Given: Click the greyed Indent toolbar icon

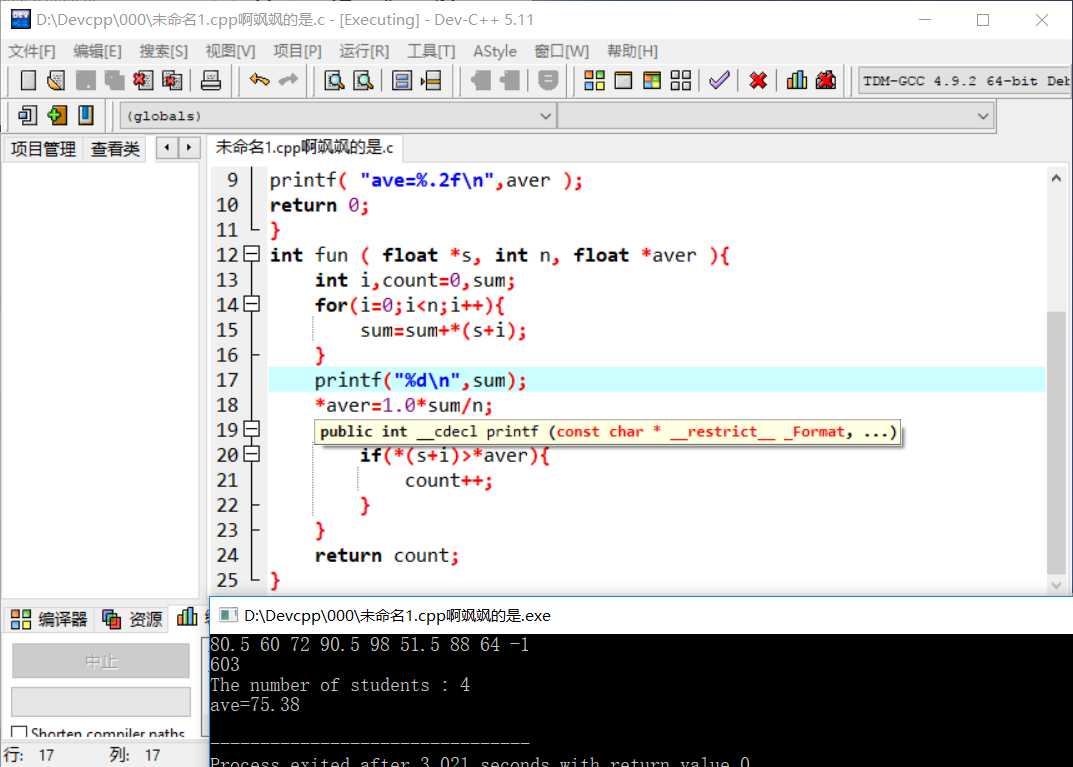Looking at the screenshot, I should tap(480, 80).
